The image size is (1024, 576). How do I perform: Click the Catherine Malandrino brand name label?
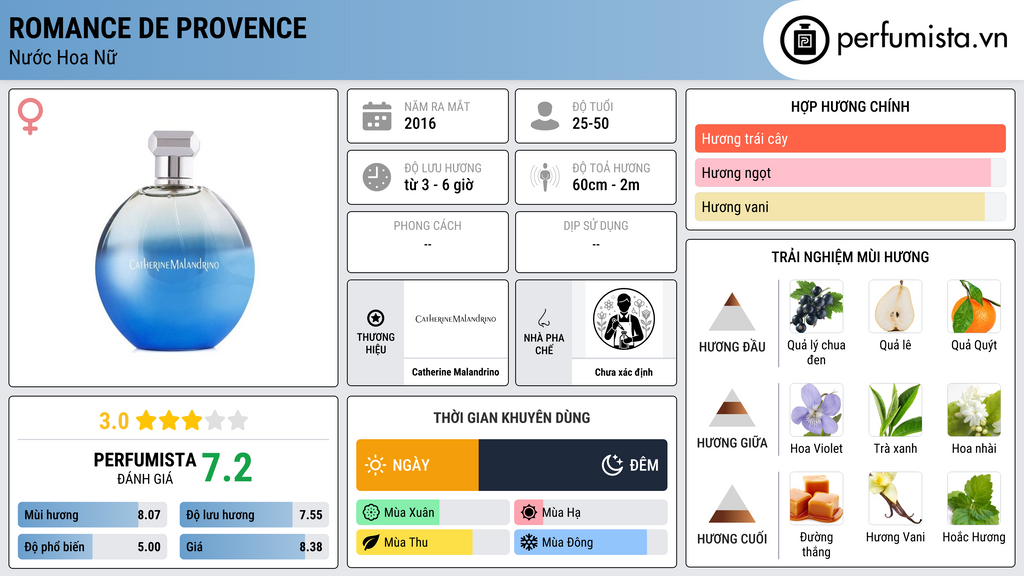[455, 372]
